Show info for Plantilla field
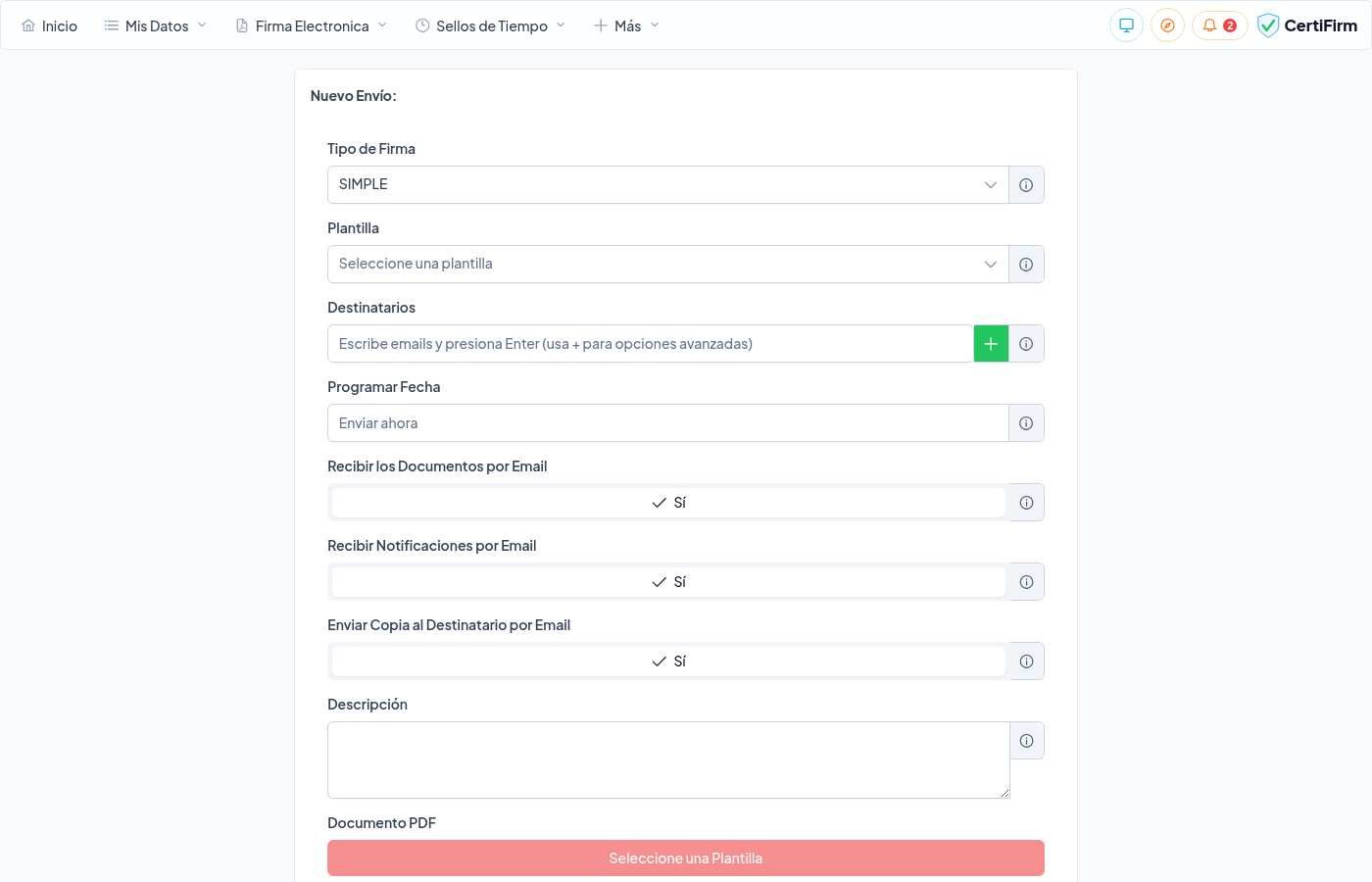Screen dimensions: 1372x882 pos(1026,265)
